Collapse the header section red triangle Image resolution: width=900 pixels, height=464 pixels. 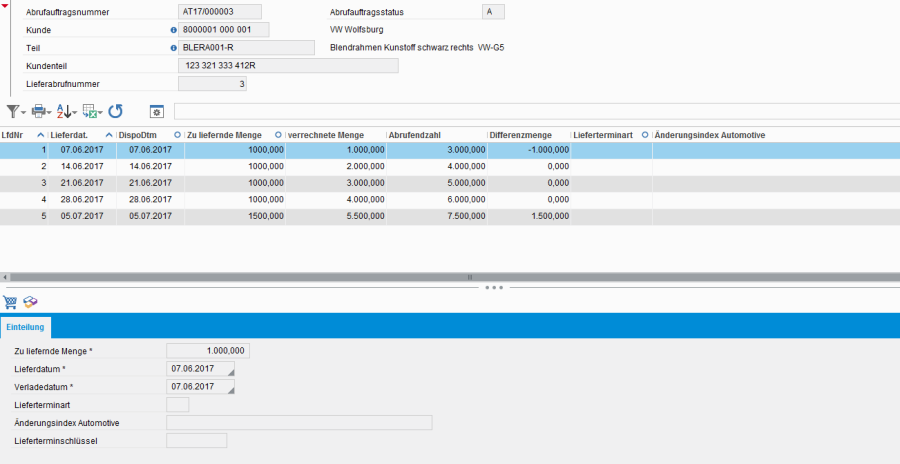click(6, 4)
